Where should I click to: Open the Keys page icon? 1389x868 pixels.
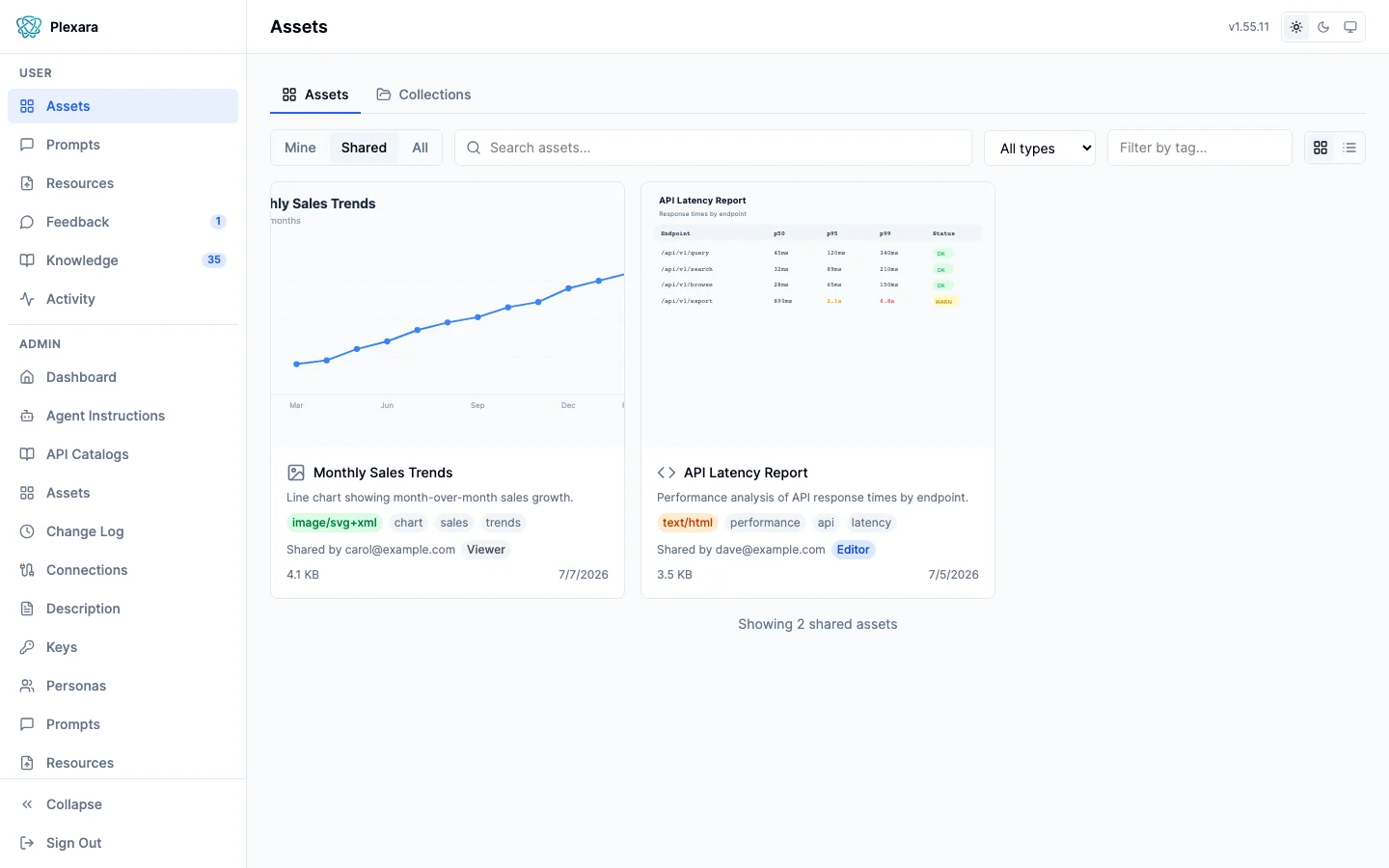pyautogui.click(x=27, y=647)
